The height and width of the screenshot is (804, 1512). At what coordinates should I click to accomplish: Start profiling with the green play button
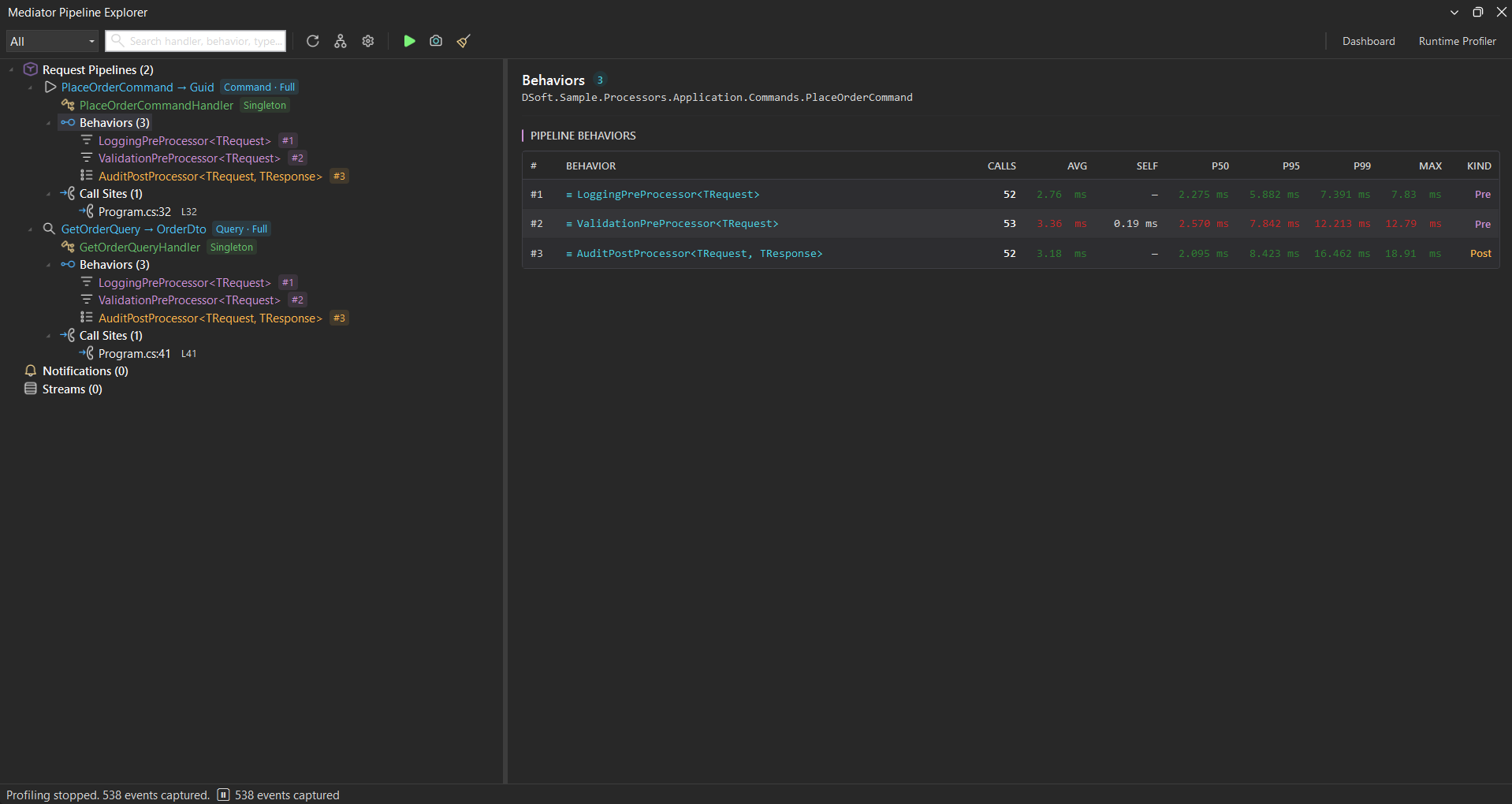tap(409, 41)
